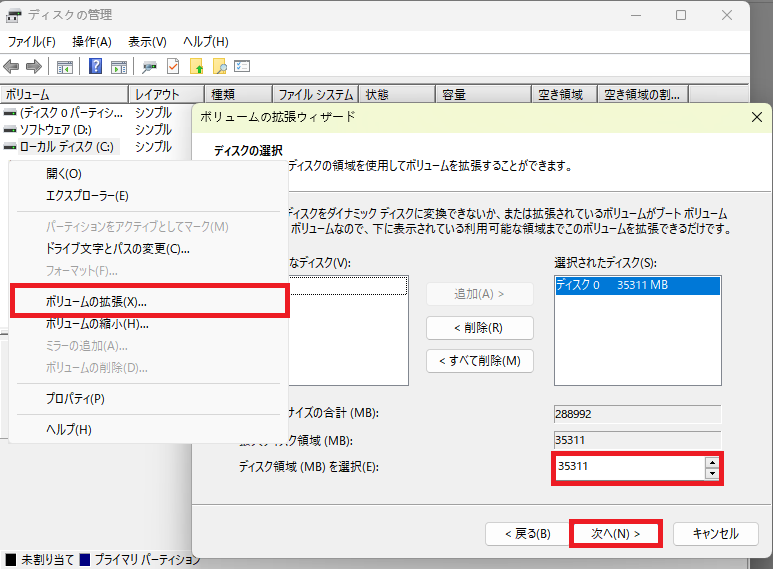This screenshot has width=773, height=569.
Task: Click the 次へ(N) > button
Action: [615, 534]
